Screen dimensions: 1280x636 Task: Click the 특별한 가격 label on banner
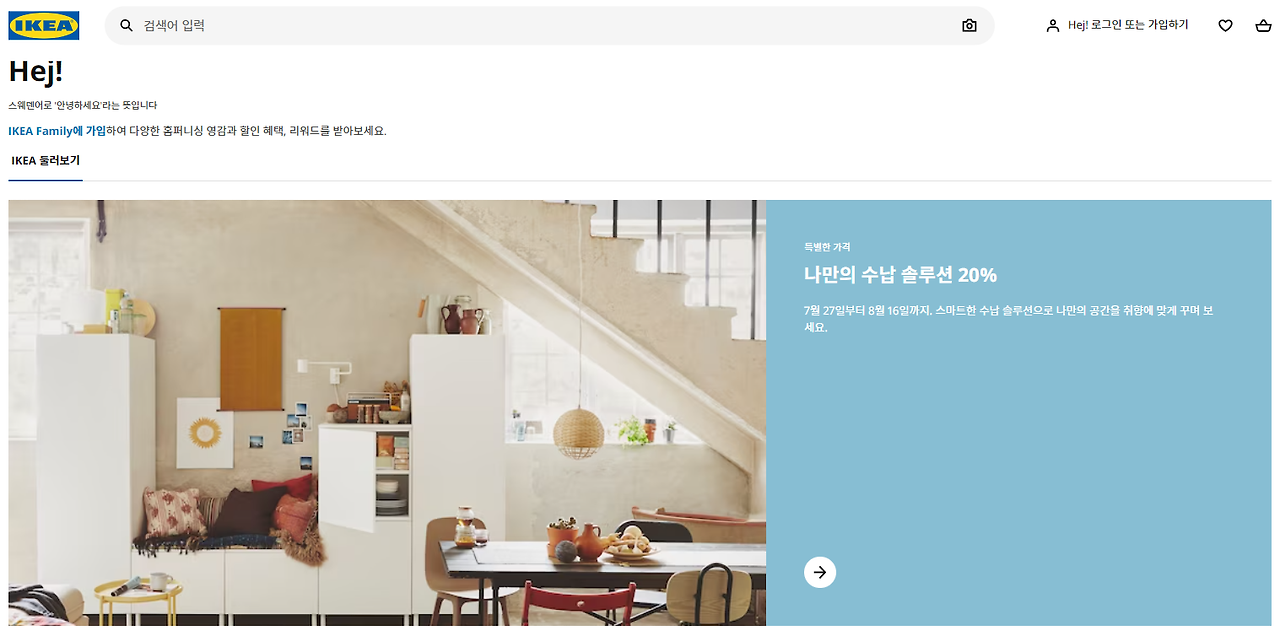(x=827, y=247)
